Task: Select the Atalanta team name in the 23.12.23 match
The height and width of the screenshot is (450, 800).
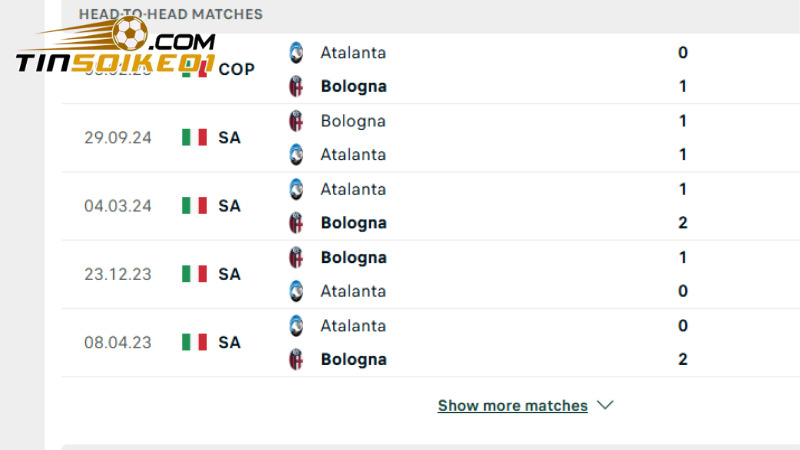Action: (x=353, y=291)
